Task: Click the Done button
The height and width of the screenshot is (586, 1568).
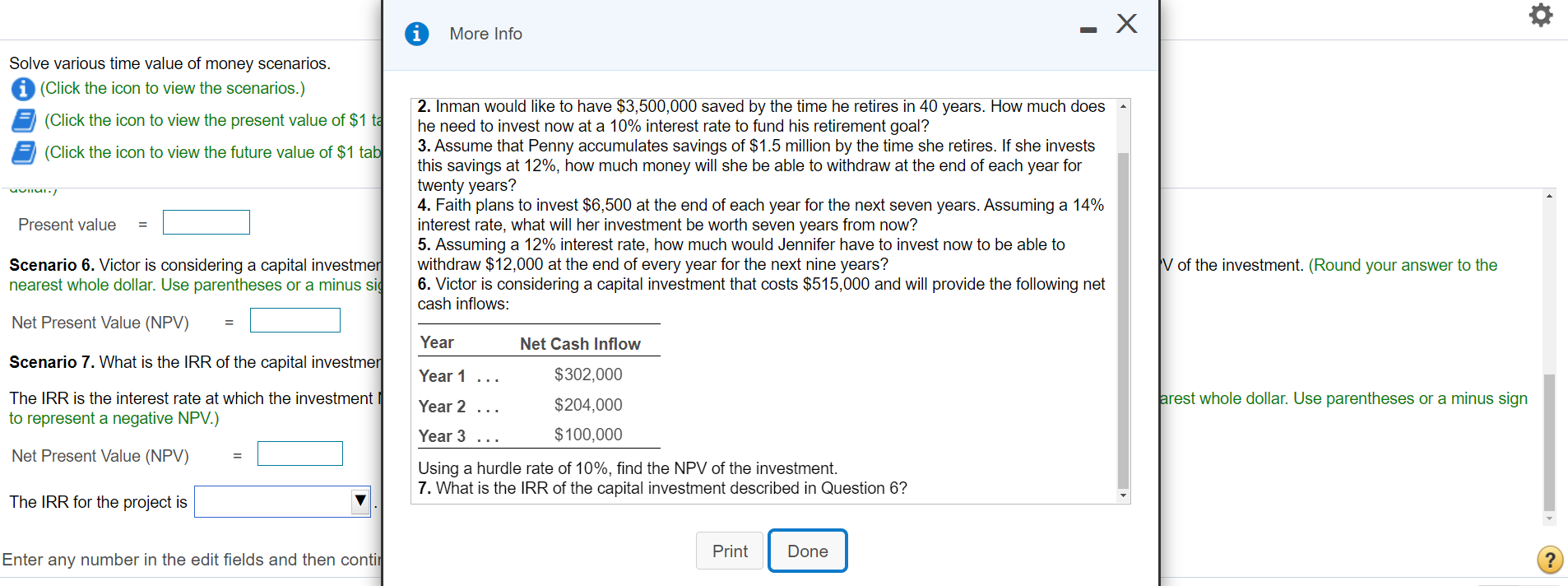Action: (806, 551)
